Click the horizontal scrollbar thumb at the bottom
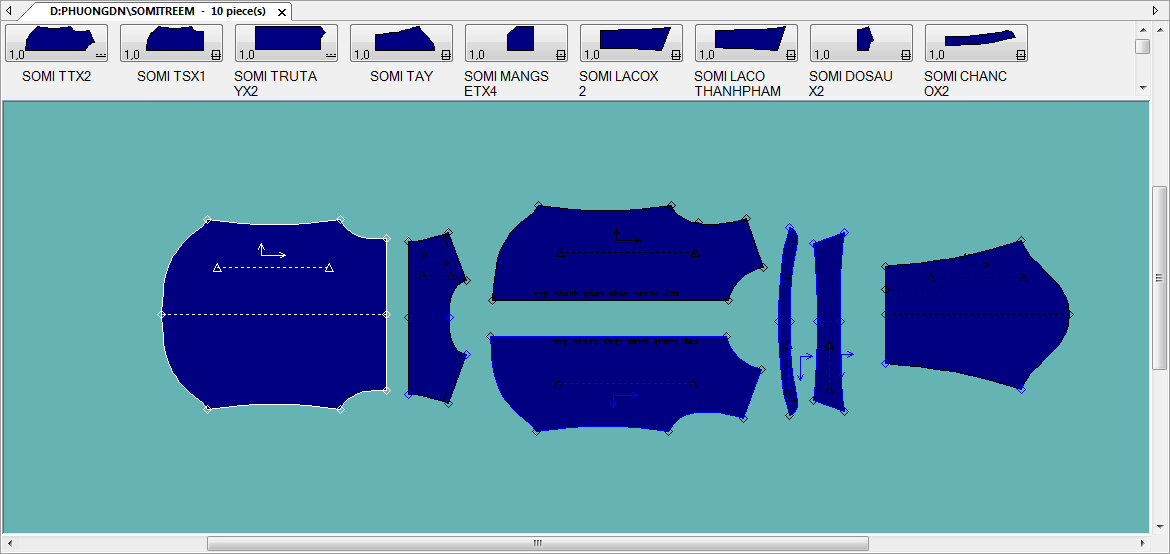The width and height of the screenshot is (1170, 554). pos(537,543)
